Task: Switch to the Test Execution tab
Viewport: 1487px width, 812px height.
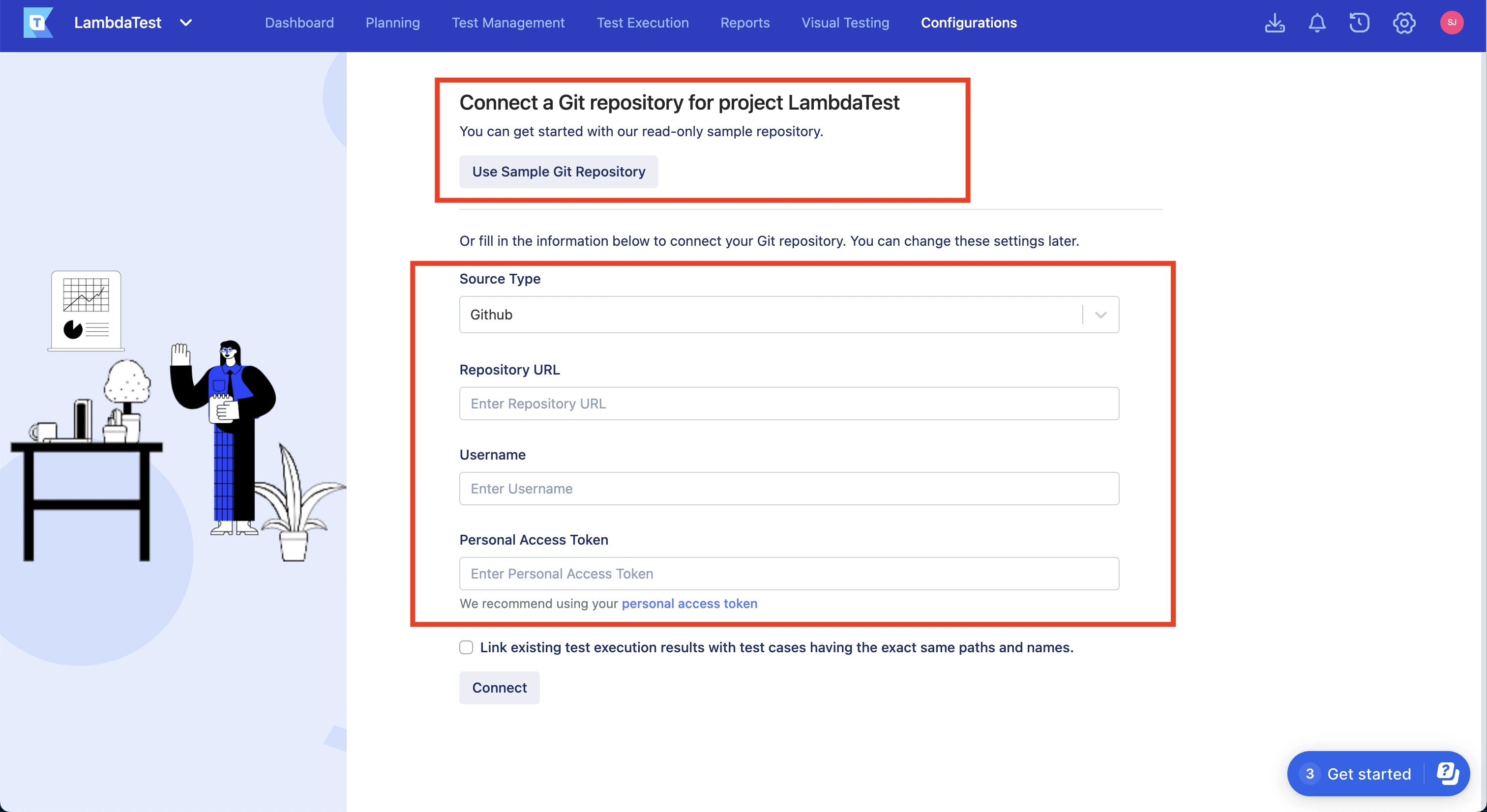Action: coord(642,23)
